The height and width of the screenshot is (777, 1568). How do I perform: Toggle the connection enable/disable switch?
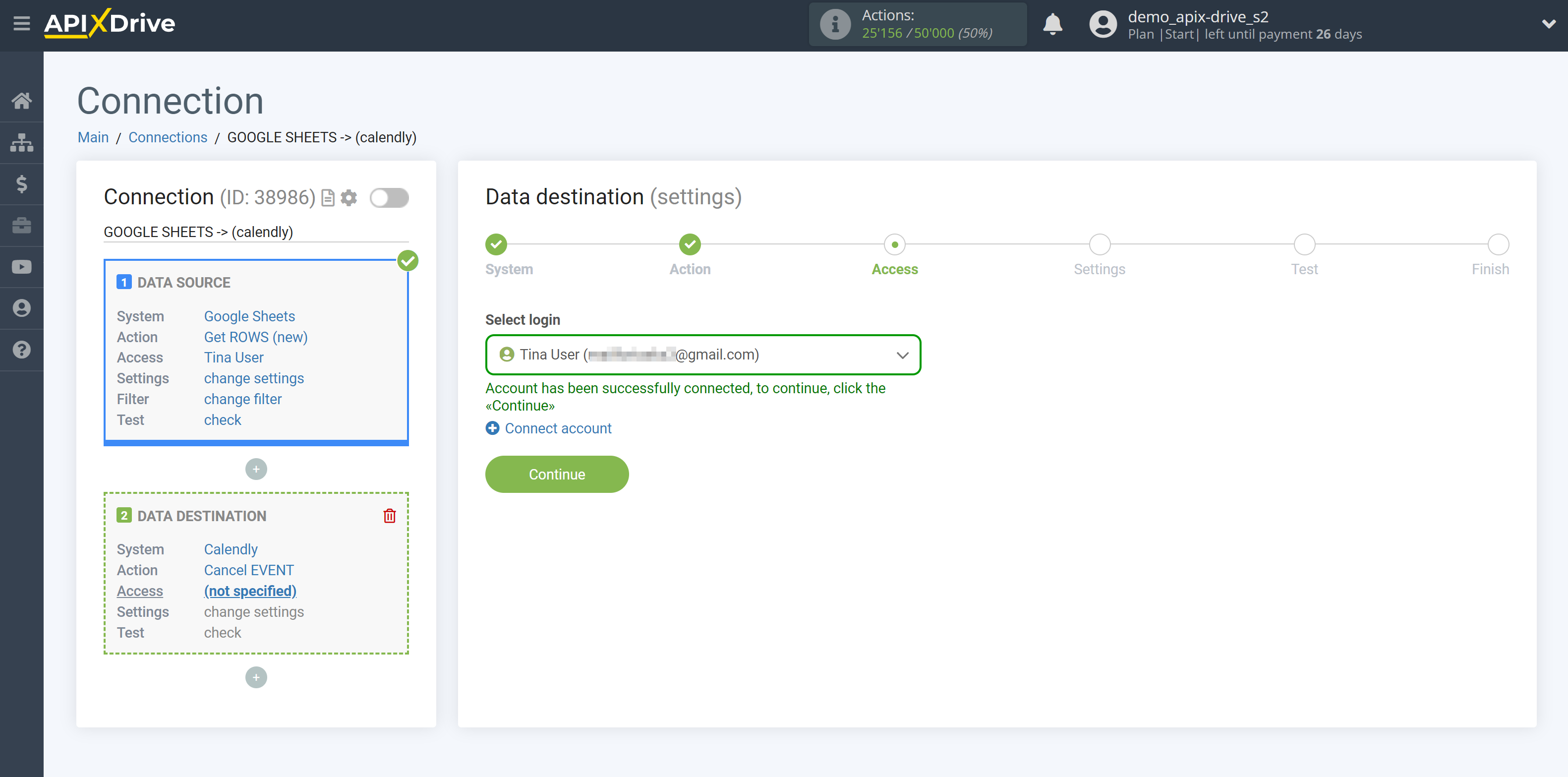(389, 197)
